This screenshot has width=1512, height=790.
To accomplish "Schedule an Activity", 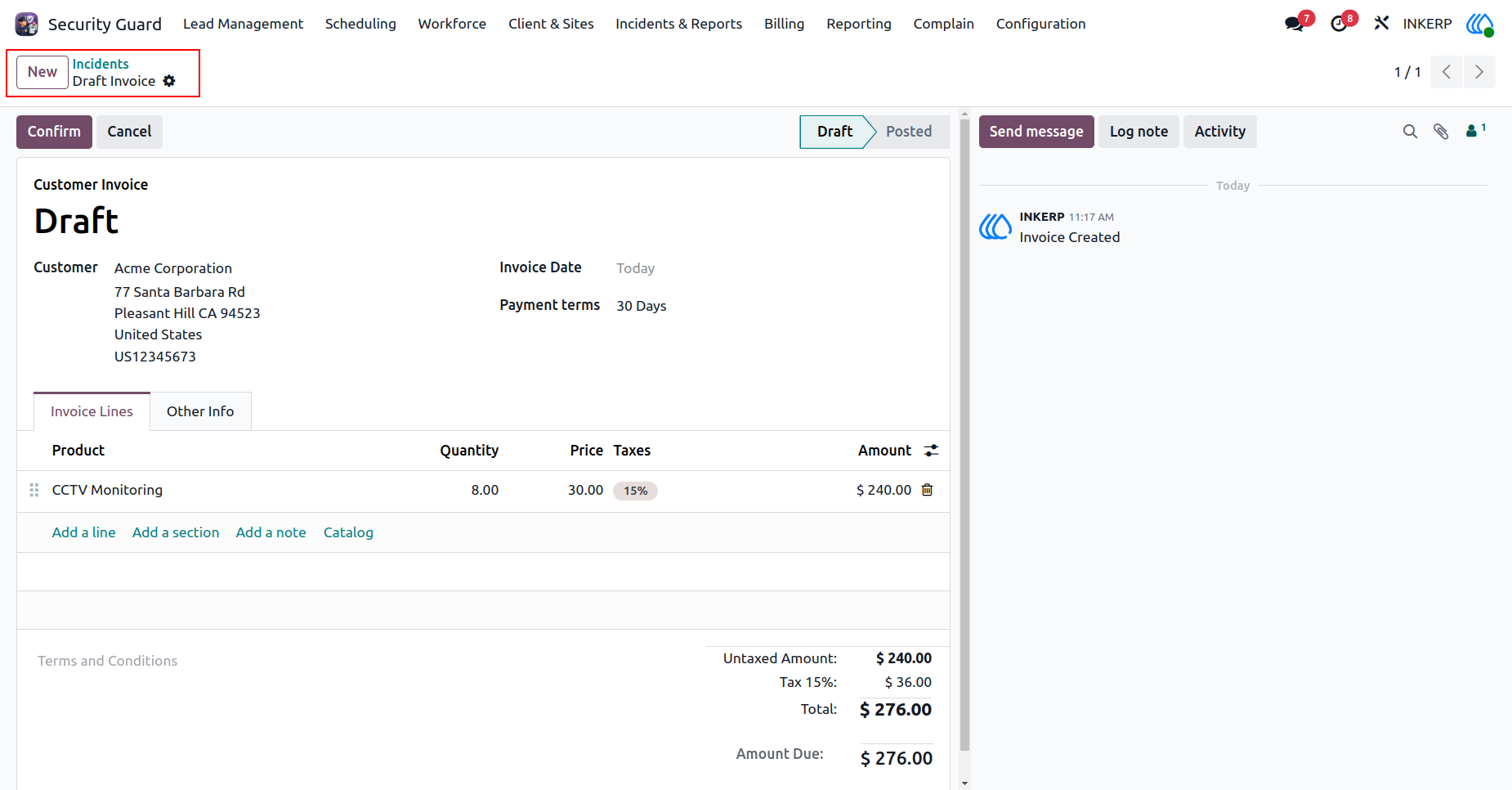I will coord(1219,132).
